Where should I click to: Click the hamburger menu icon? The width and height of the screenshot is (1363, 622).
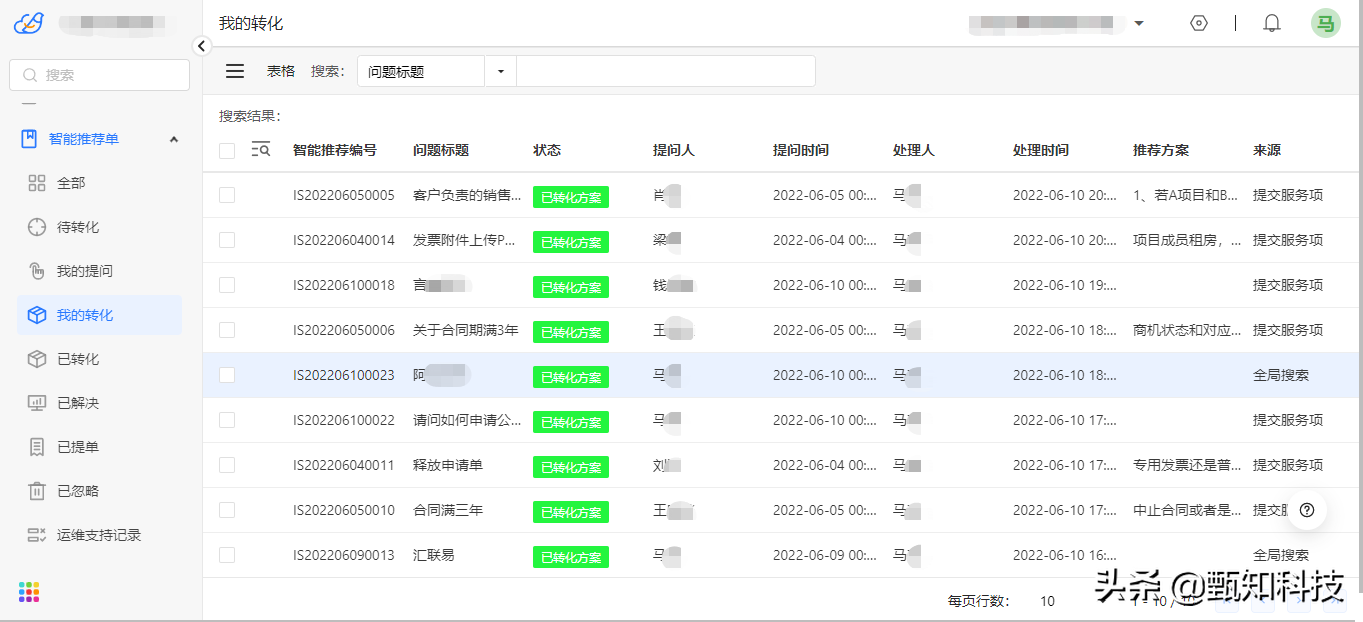click(x=235, y=71)
